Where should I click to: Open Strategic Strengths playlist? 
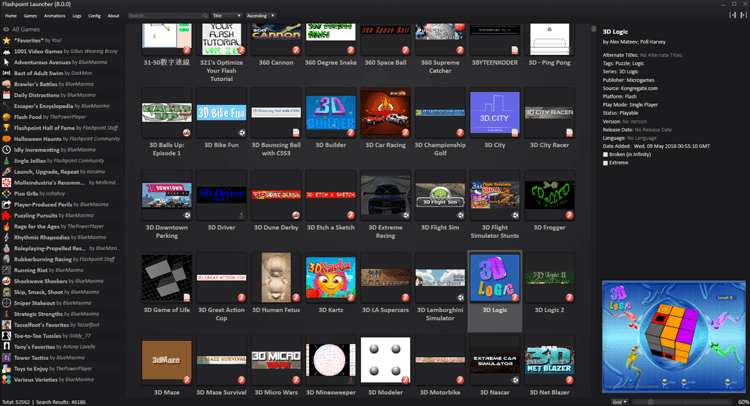coord(61,314)
